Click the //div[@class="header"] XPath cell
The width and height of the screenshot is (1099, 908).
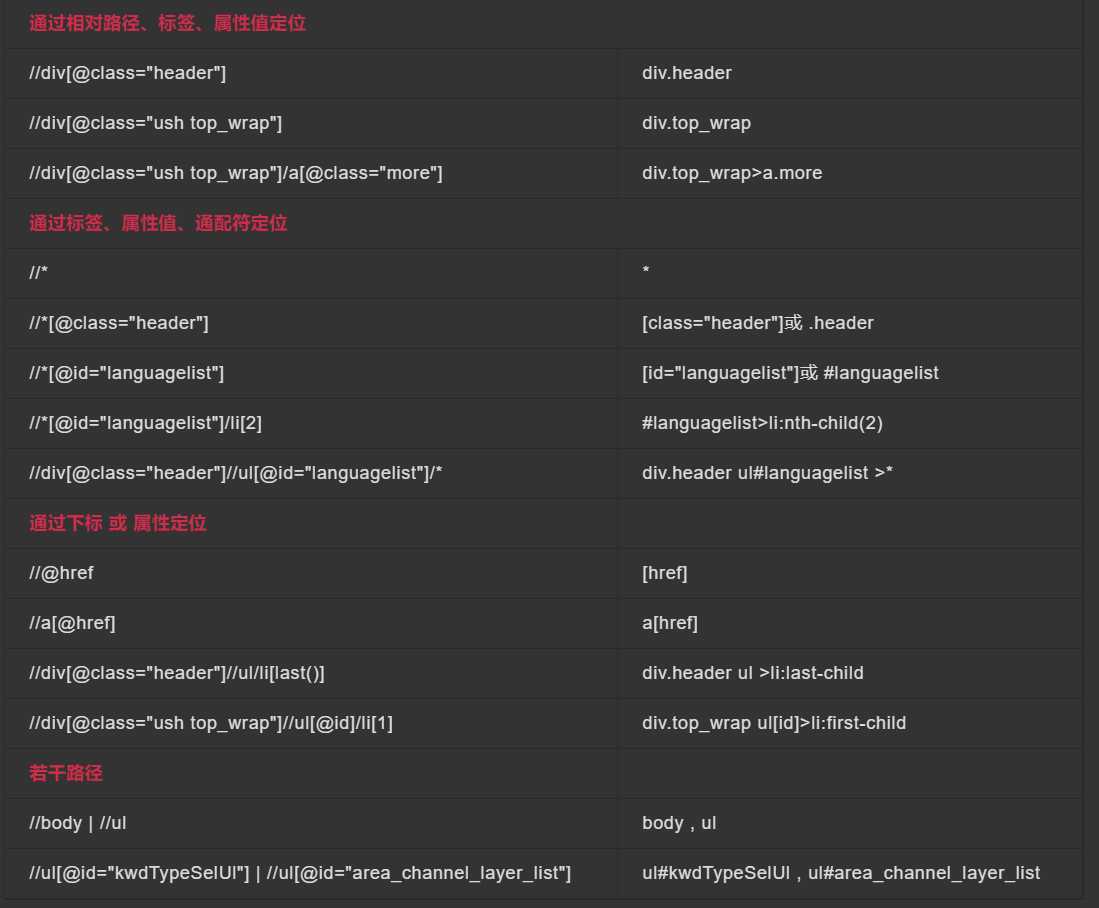[x=313, y=73]
